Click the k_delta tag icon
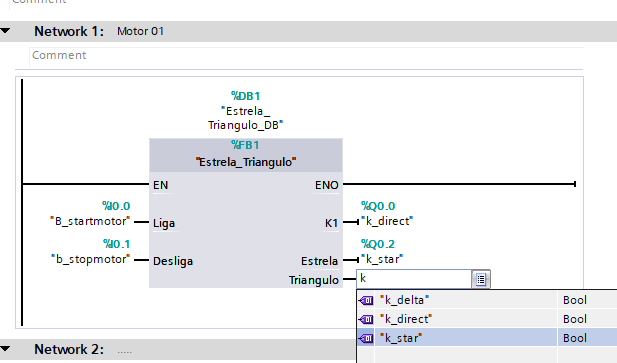Screen dimensions: 617x363 coord(366,300)
